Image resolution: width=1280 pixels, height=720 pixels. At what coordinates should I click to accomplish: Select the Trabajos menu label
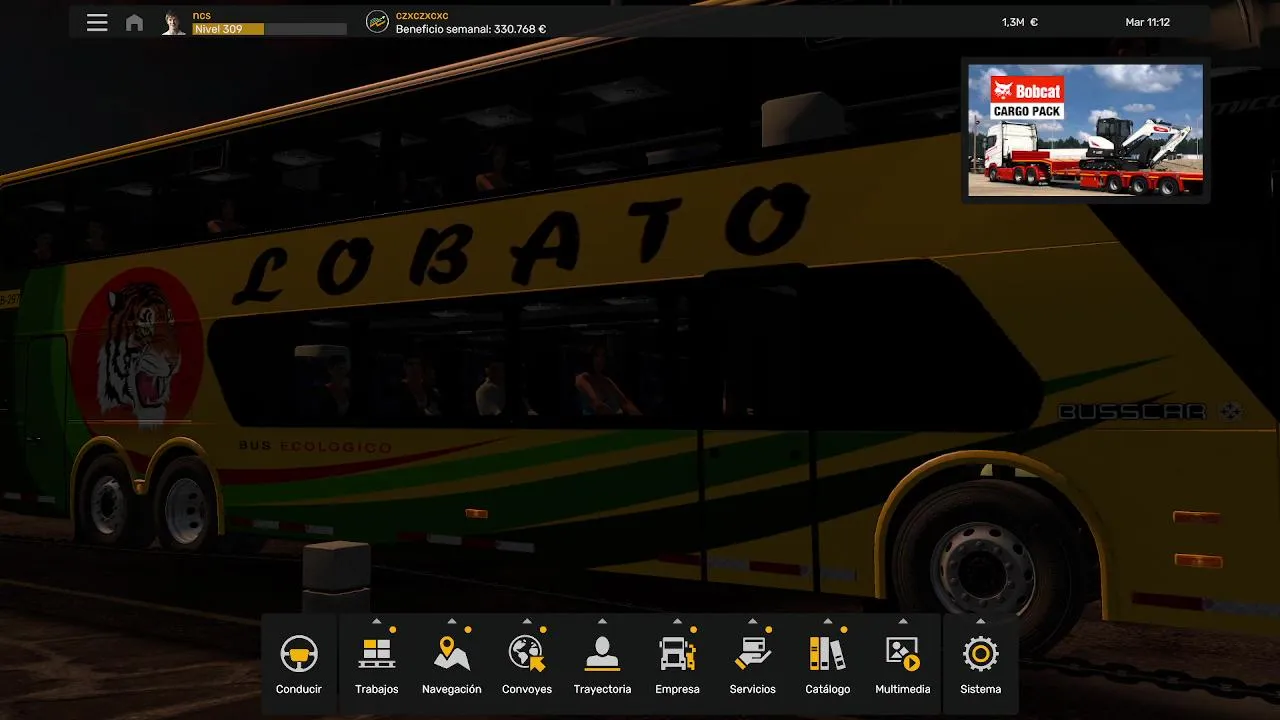pyautogui.click(x=377, y=689)
